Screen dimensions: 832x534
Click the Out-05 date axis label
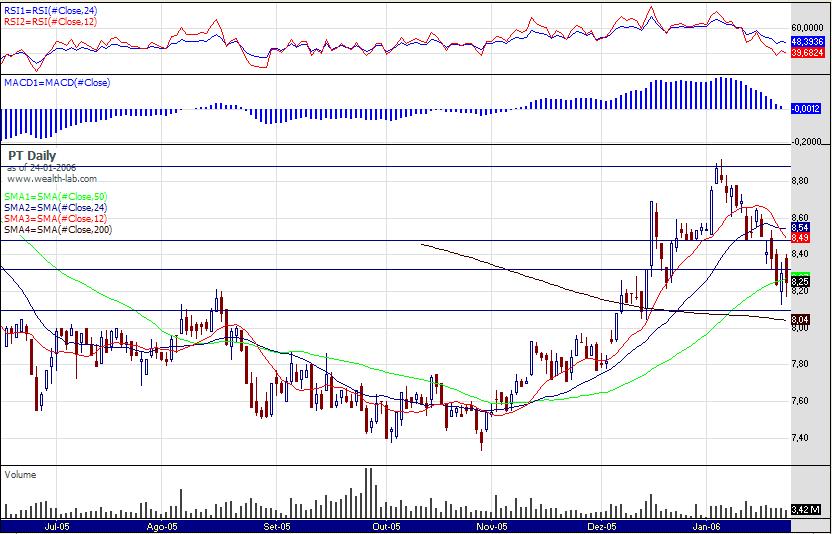(x=387, y=527)
